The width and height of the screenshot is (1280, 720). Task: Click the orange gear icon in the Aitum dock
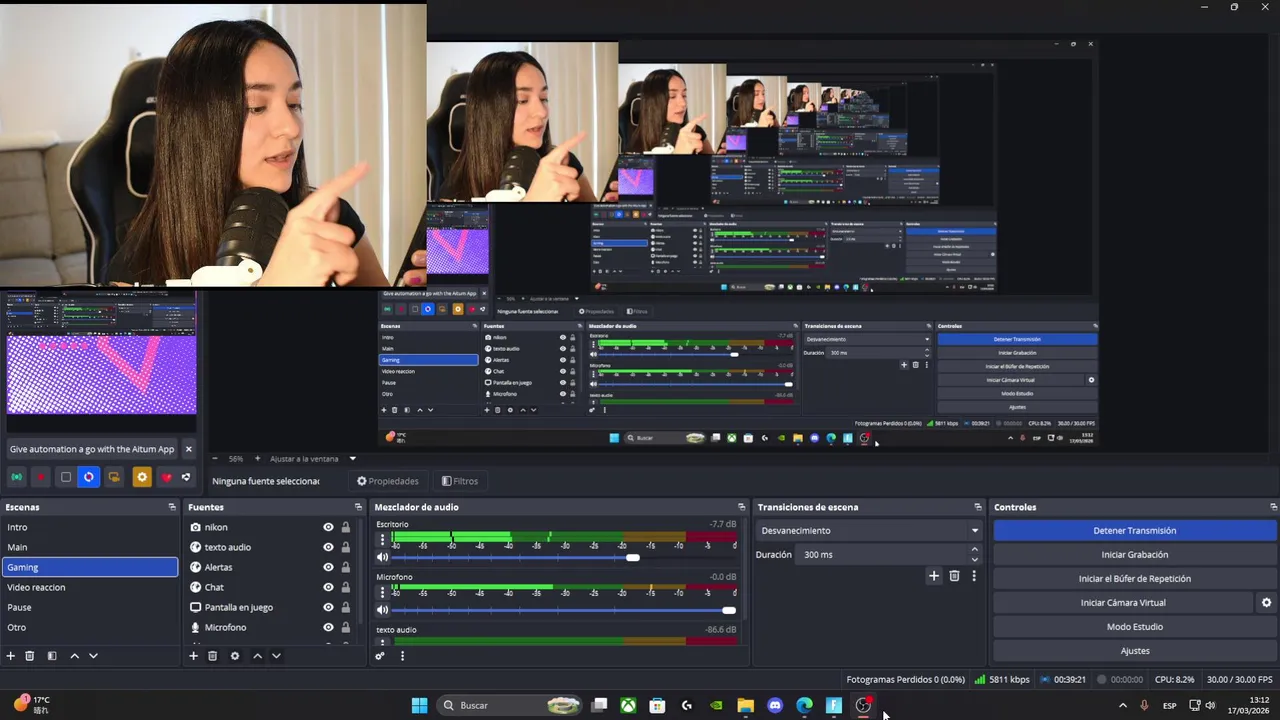(x=142, y=477)
